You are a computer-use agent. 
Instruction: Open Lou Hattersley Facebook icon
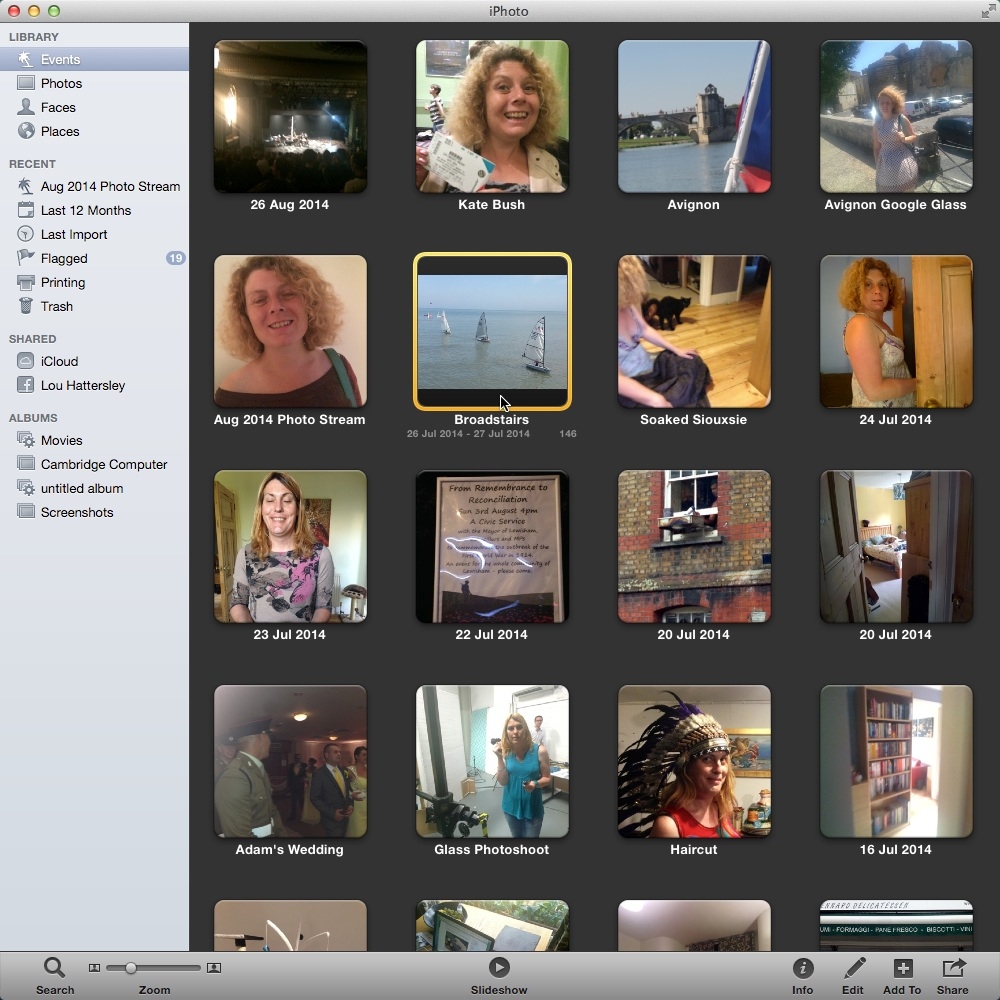26,385
